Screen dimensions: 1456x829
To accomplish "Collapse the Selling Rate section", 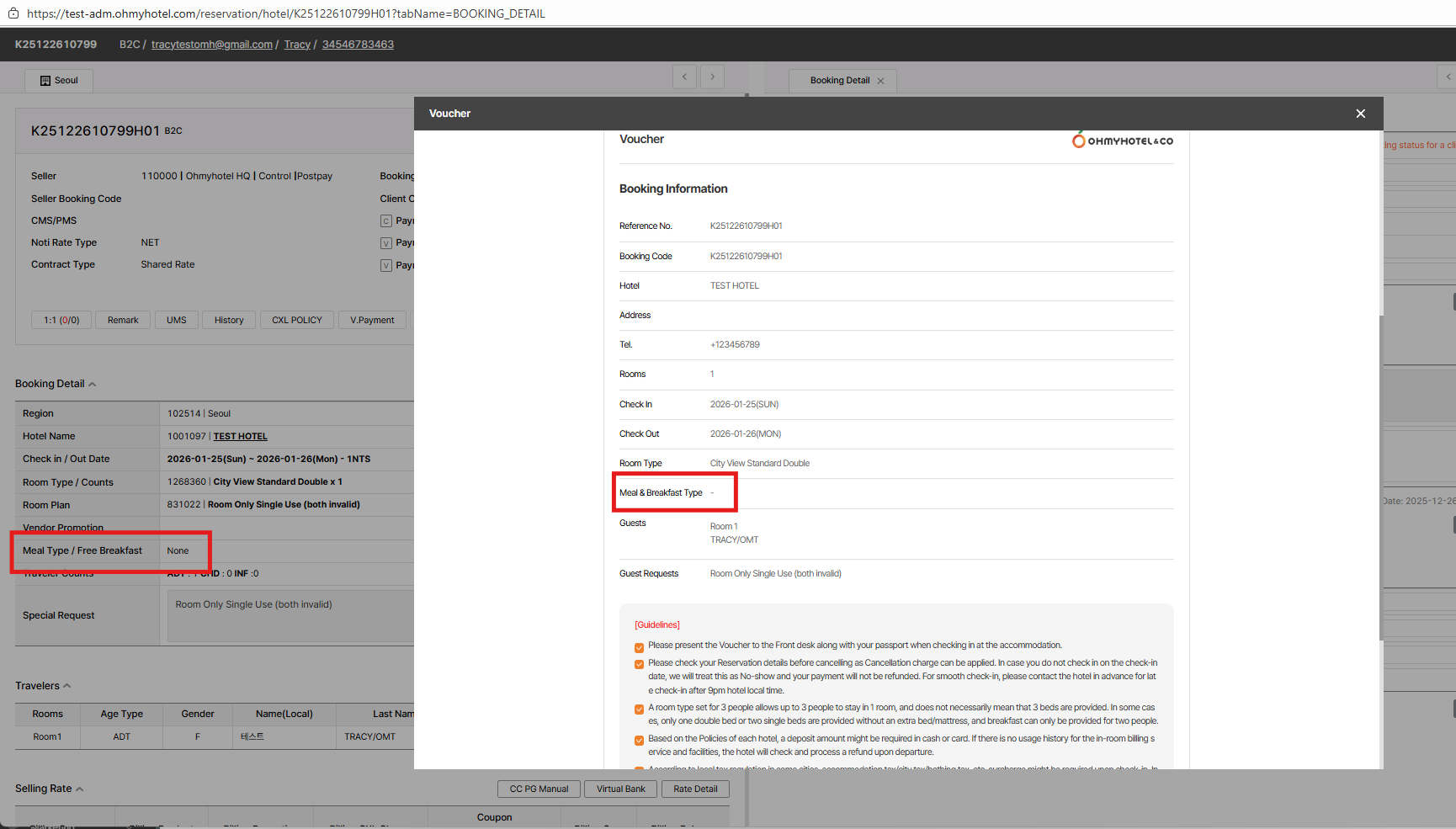I will pyautogui.click(x=80, y=789).
